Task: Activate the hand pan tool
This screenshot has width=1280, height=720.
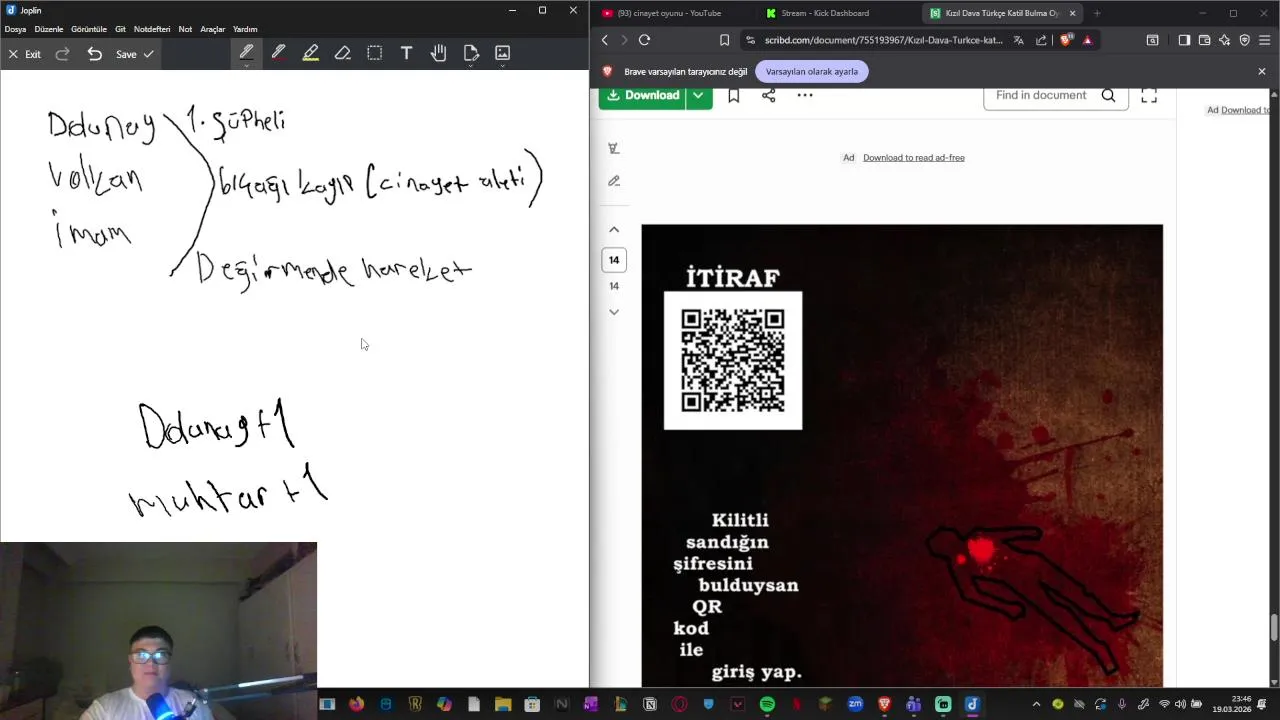Action: point(438,53)
